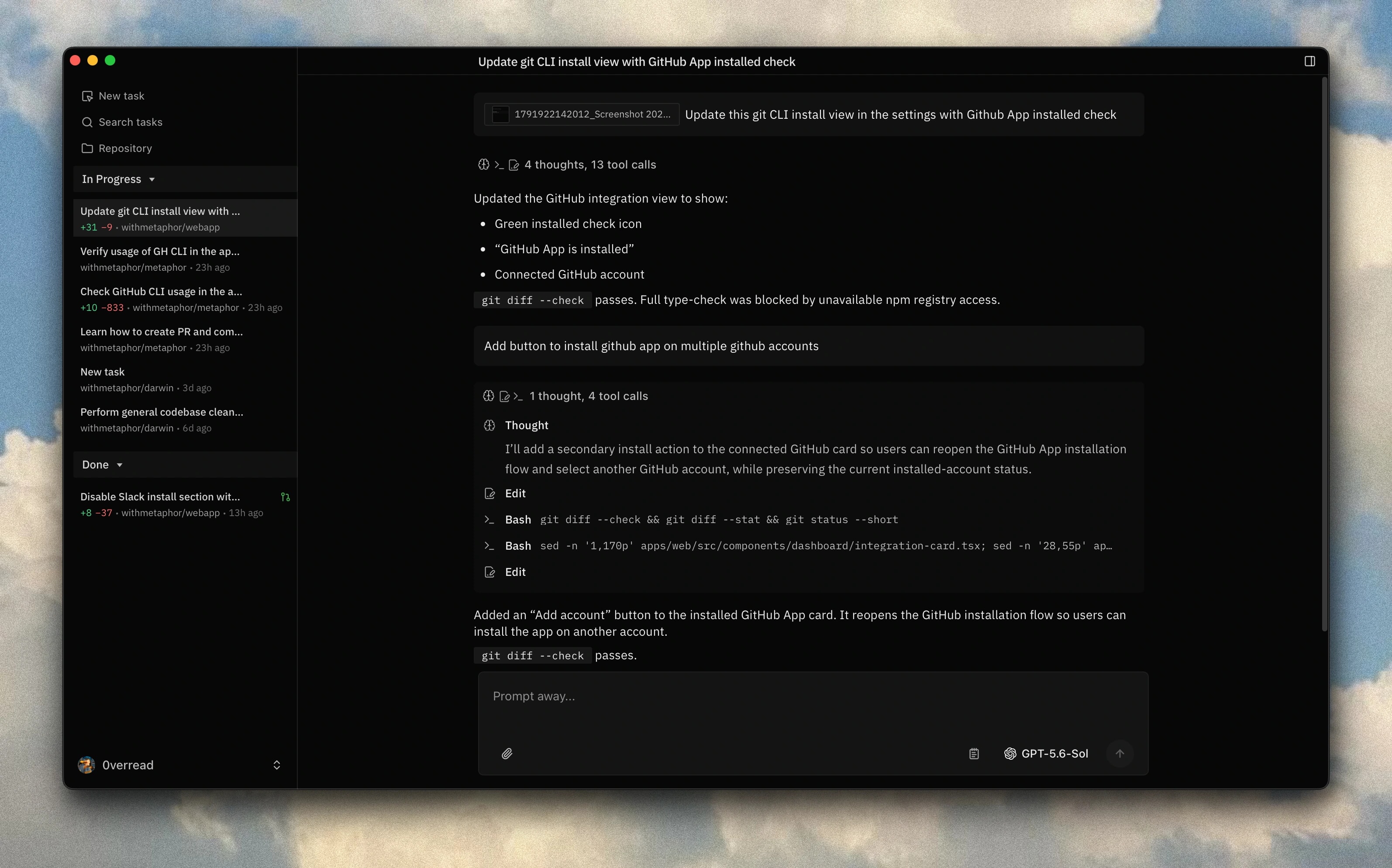This screenshot has height=868, width=1392.
Task: Open the Perform general codebase cleanup task
Action: click(x=185, y=420)
